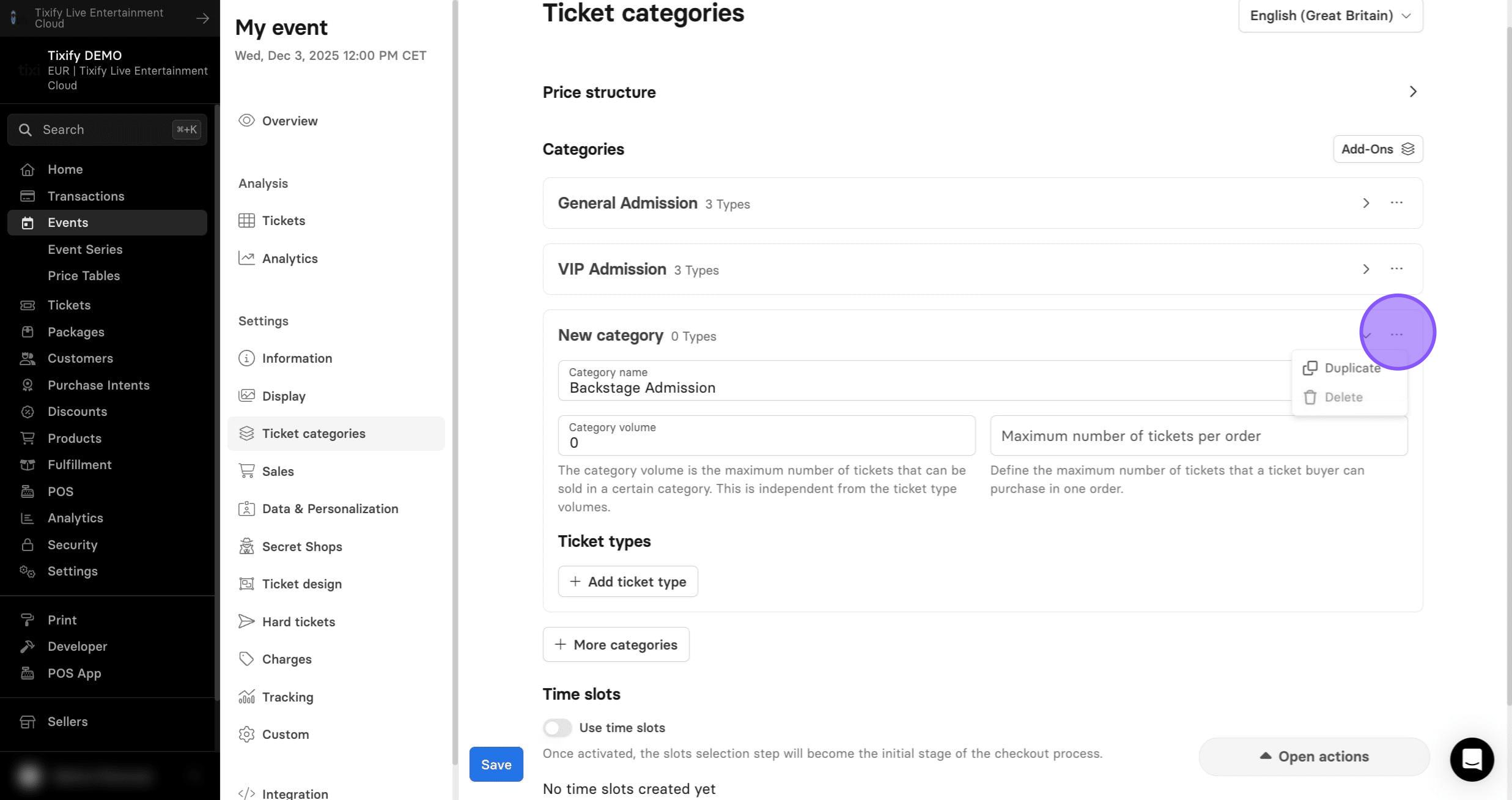Open Home in the main sidebar
Screen dimensions: 1512x800
[65, 169]
